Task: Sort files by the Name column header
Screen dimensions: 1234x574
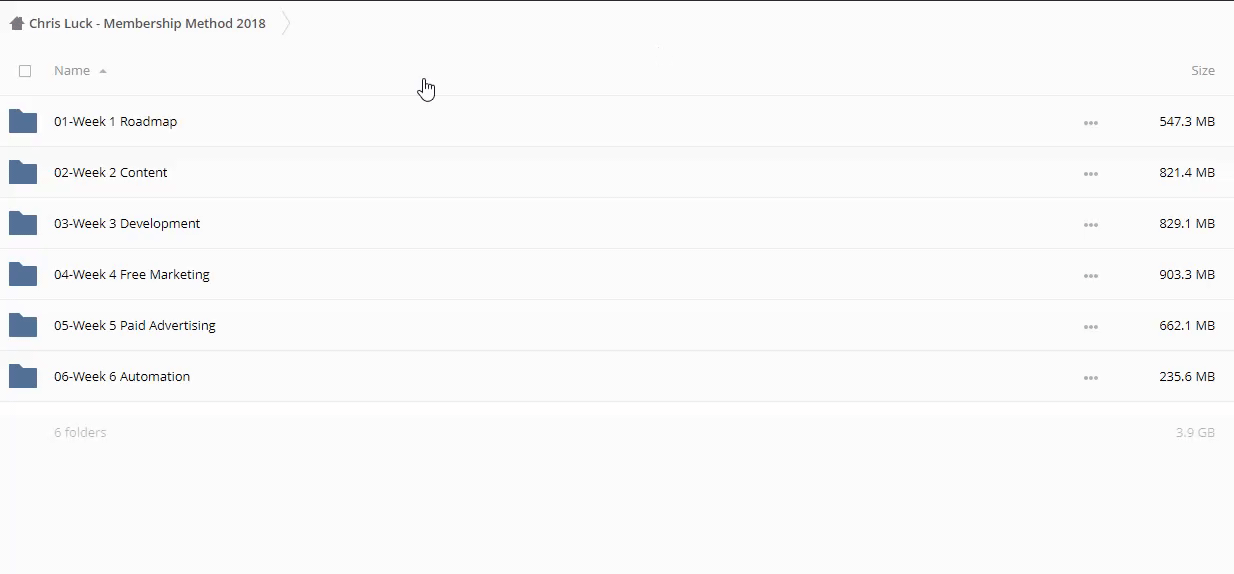Action: point(72,71)
